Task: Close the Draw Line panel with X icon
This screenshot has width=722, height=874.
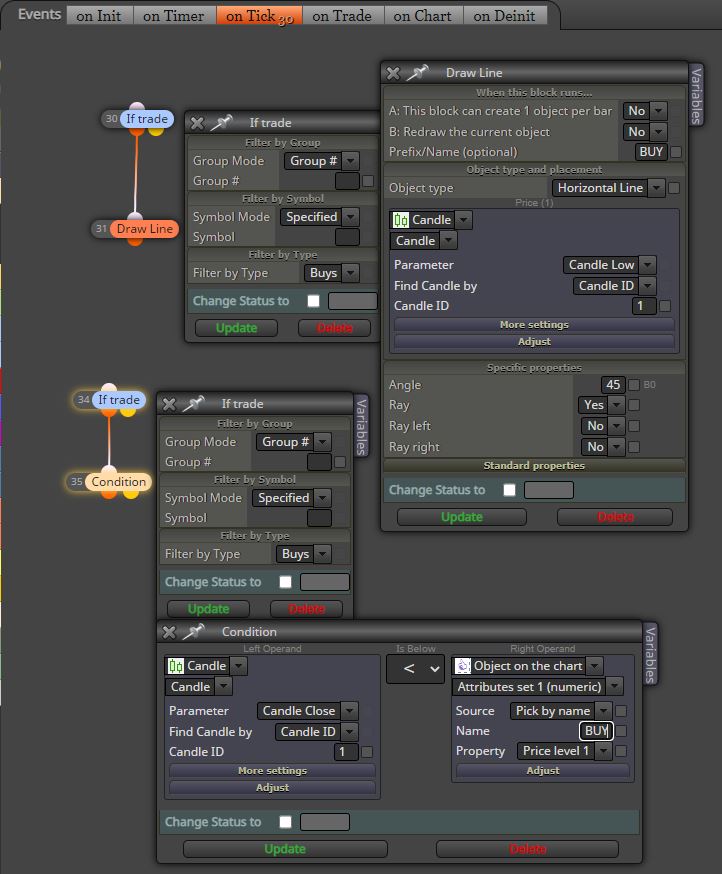Action: 393,73
